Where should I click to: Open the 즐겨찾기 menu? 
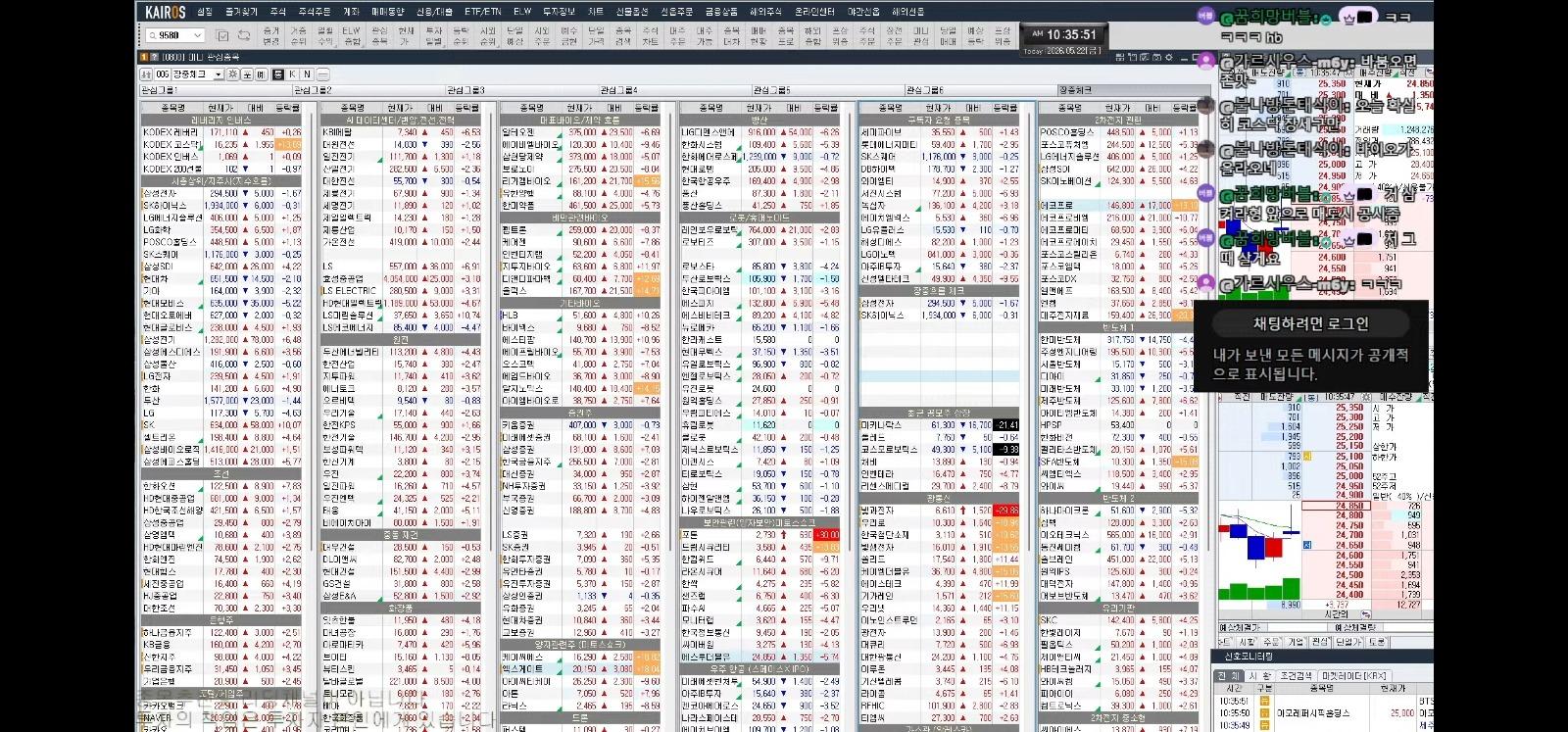241,12
